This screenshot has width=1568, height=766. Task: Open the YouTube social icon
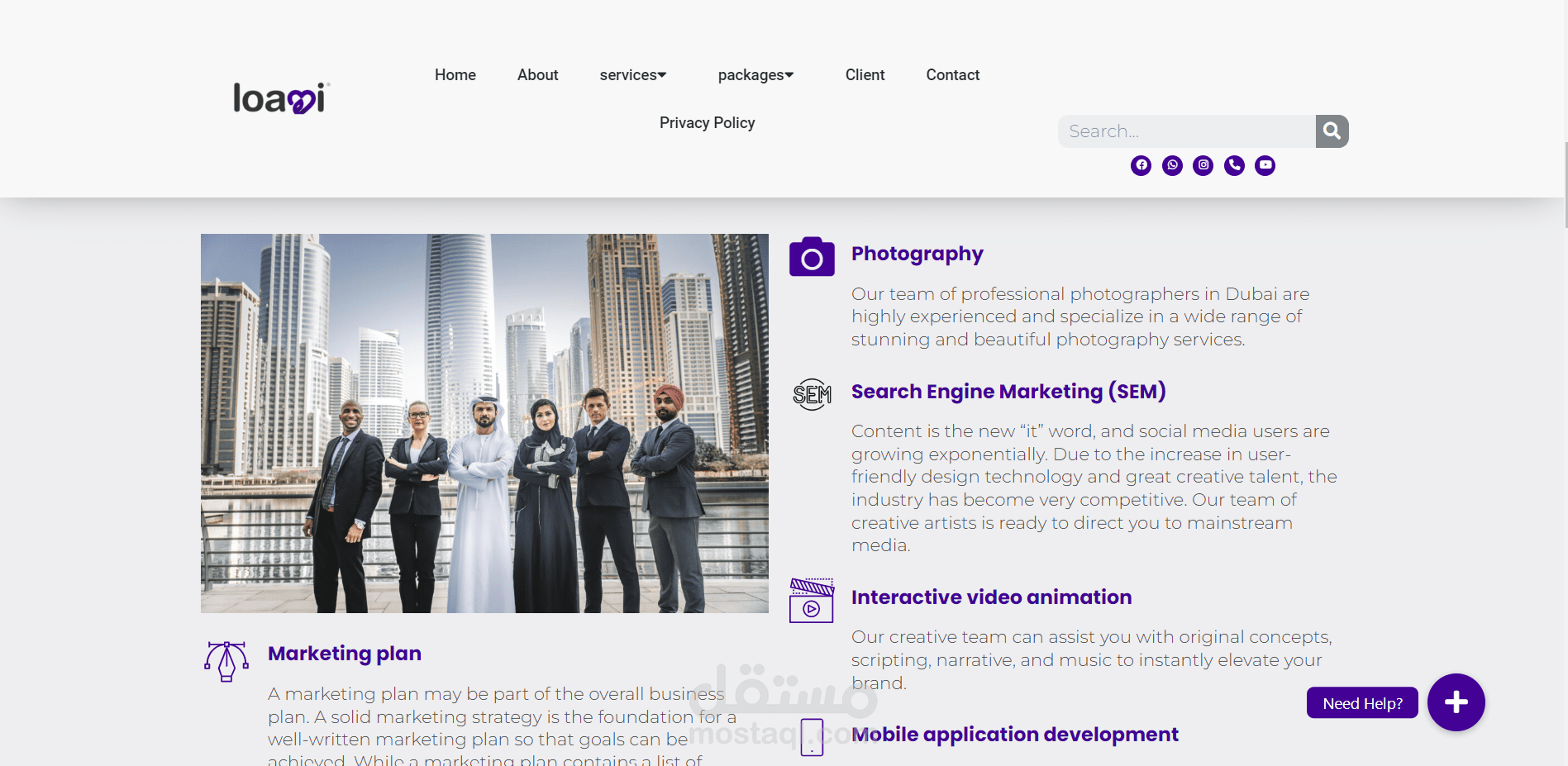1265,165
